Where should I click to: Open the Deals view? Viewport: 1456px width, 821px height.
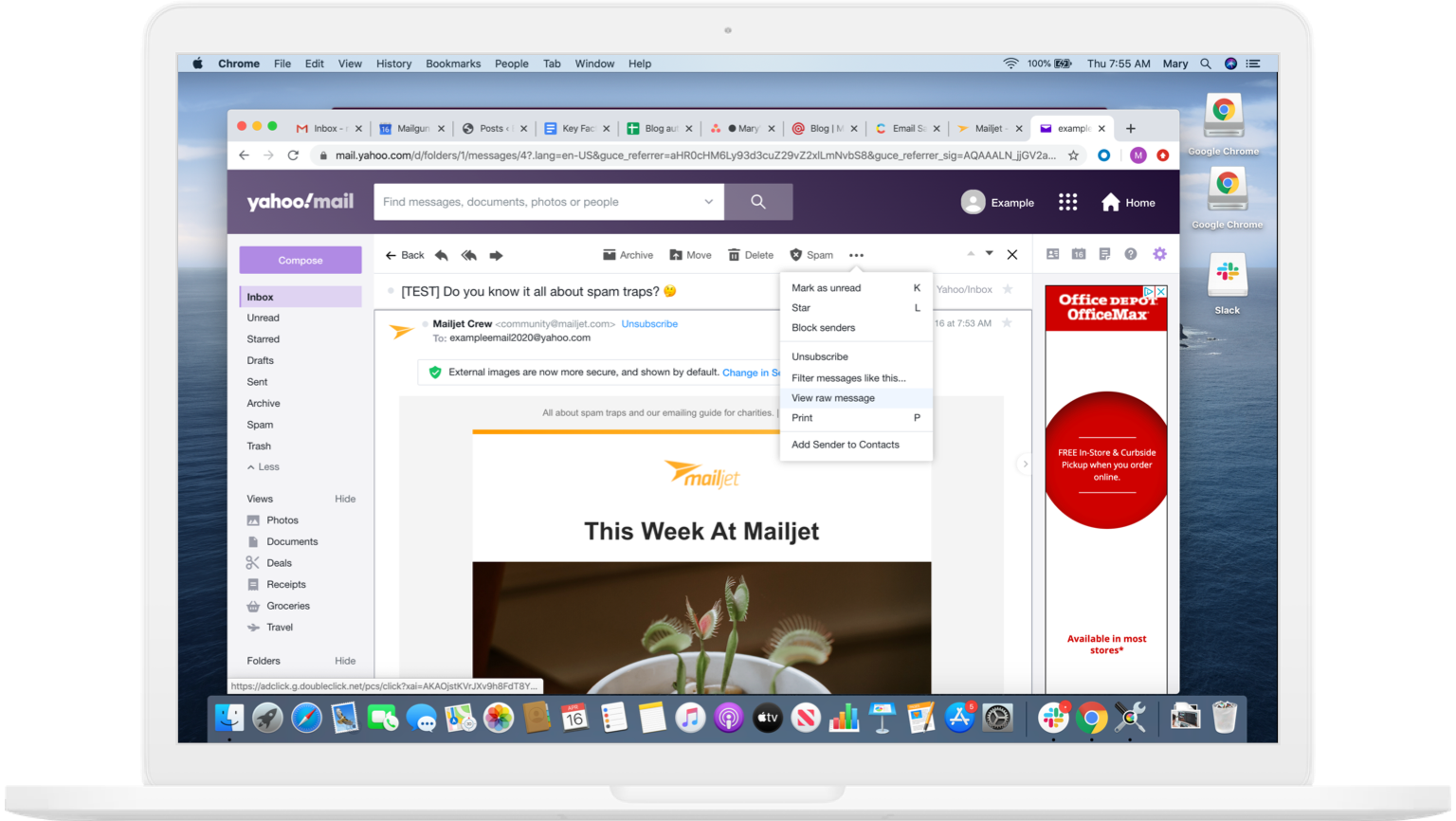tap(269, 563)
